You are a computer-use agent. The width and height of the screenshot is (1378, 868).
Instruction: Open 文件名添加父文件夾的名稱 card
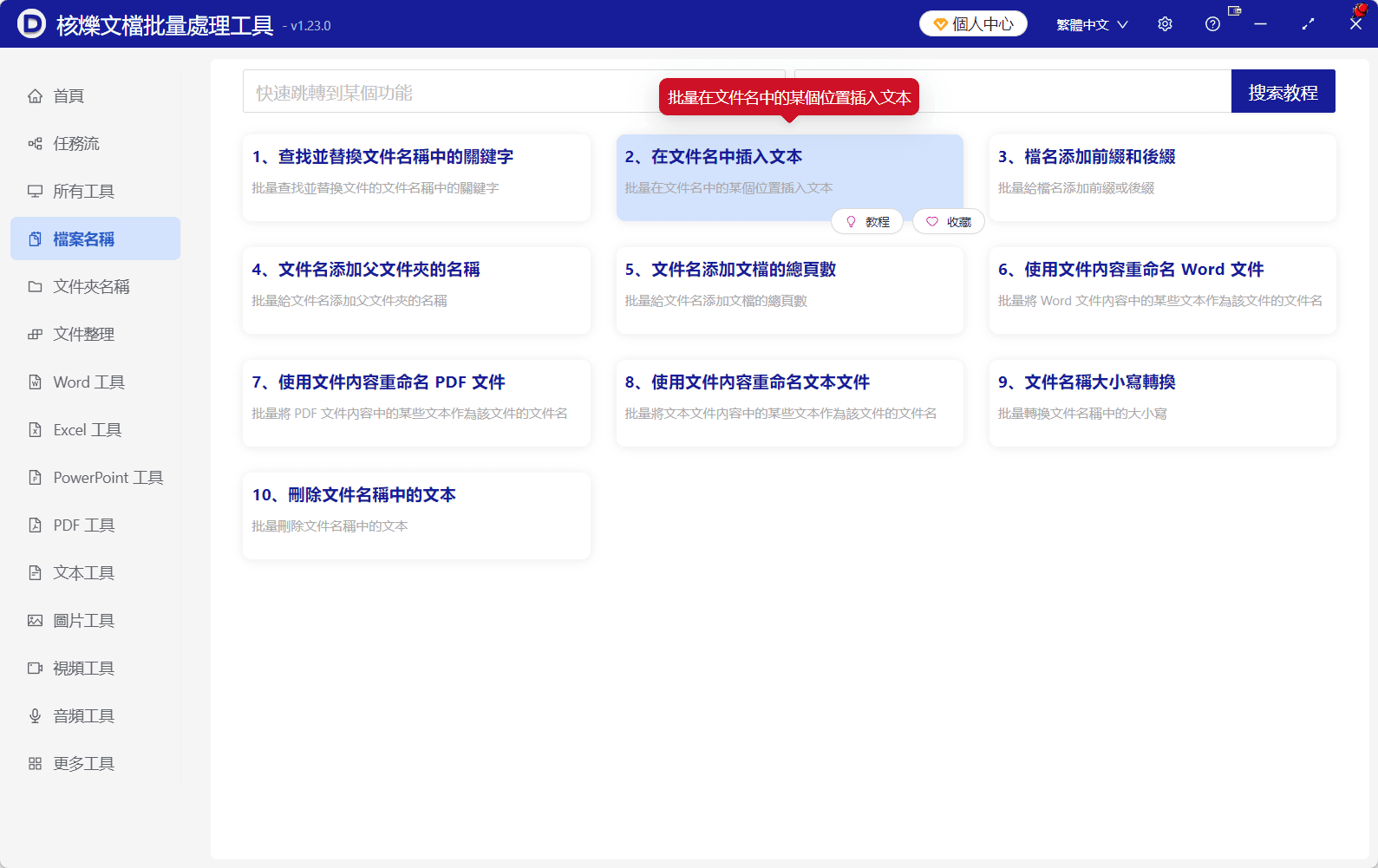point(417,290)
